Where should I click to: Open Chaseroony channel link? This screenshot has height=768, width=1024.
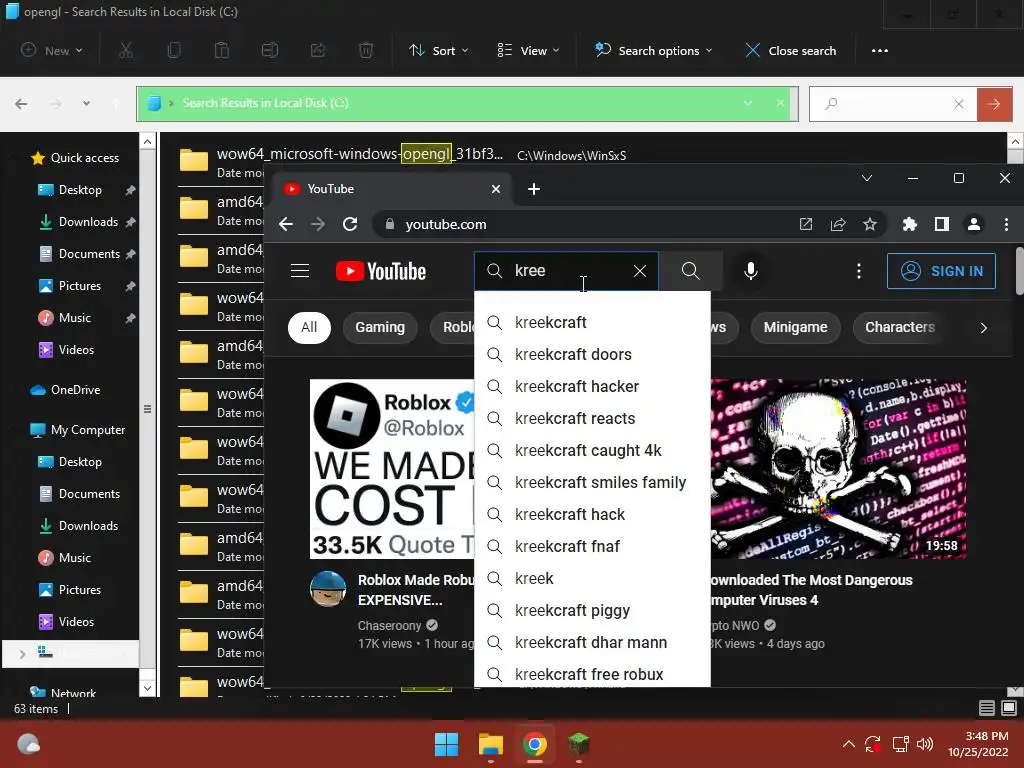389,626
